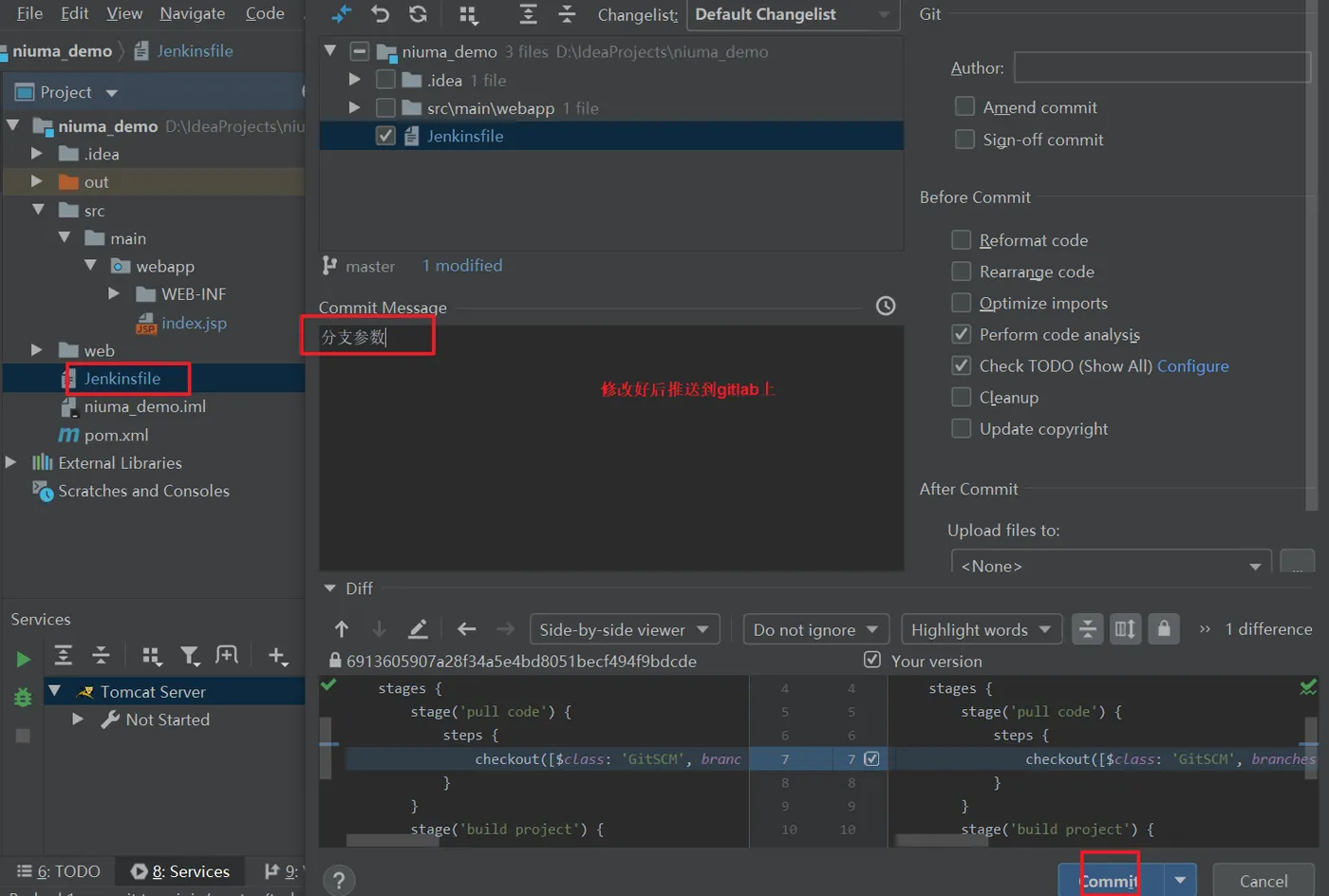Go to previous difference up arrow
This screenshot has height=896, width=1329.
(x=342, y=628)
